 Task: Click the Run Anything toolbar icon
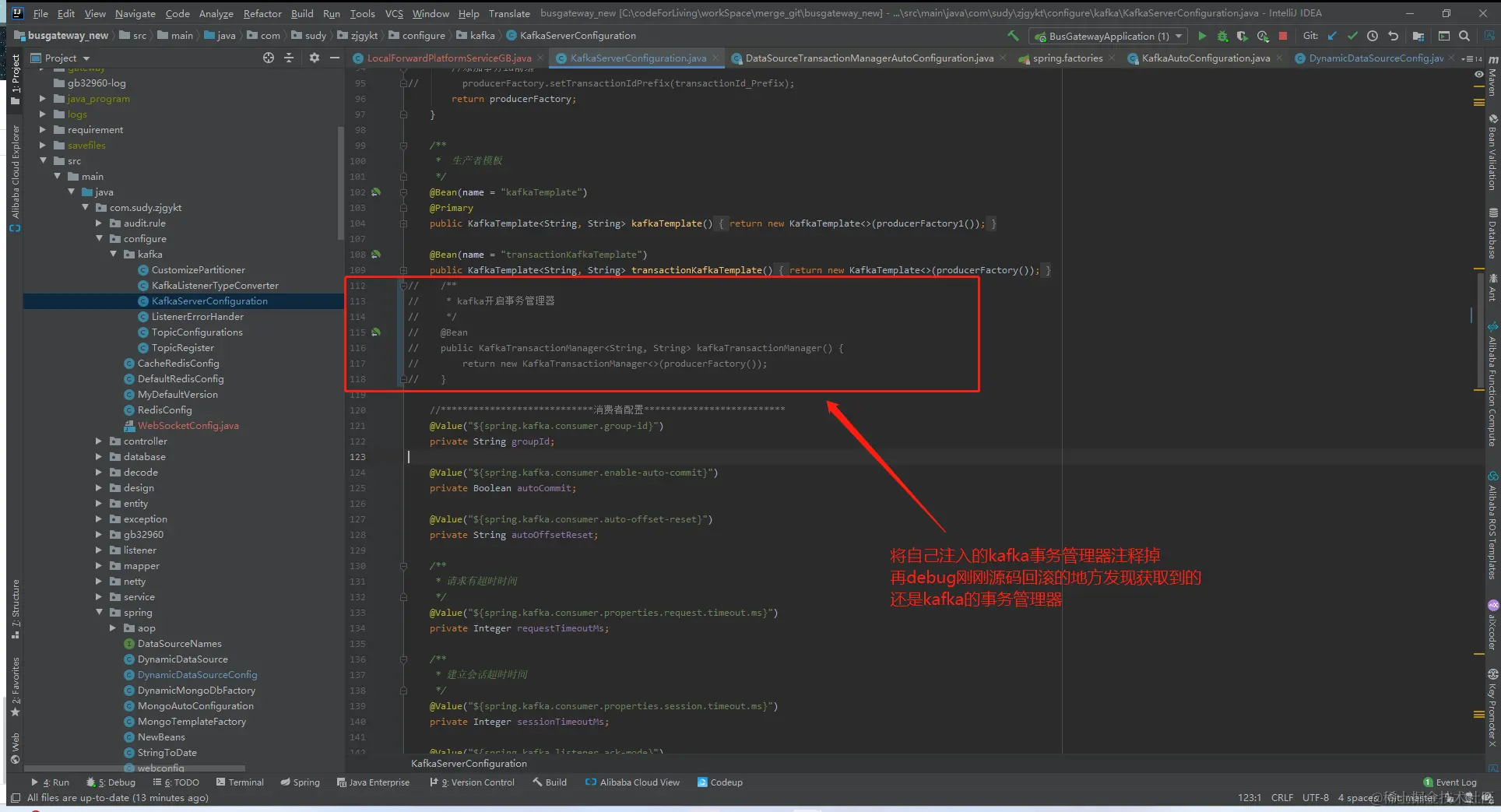tap(1444, 36)
